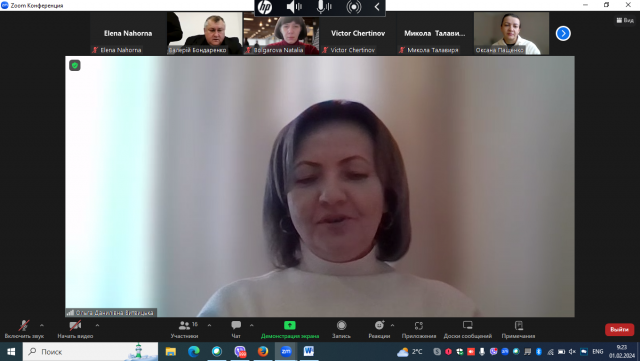Open the Участники participants panel
The image size is (640, 361).
(x=184, y=329)
